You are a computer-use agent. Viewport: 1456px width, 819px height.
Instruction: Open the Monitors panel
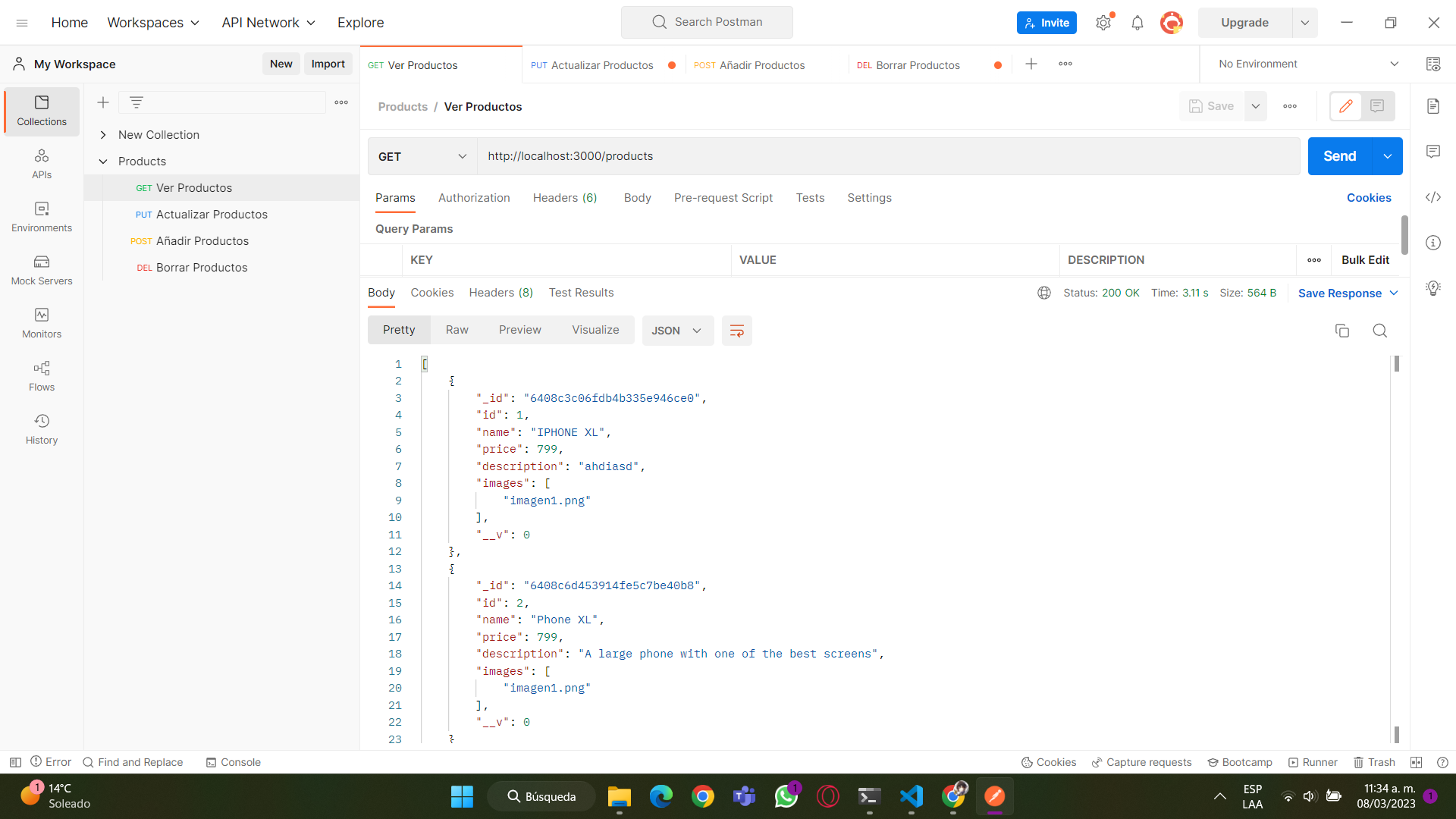pyautogui.click(x=41, y=324)
